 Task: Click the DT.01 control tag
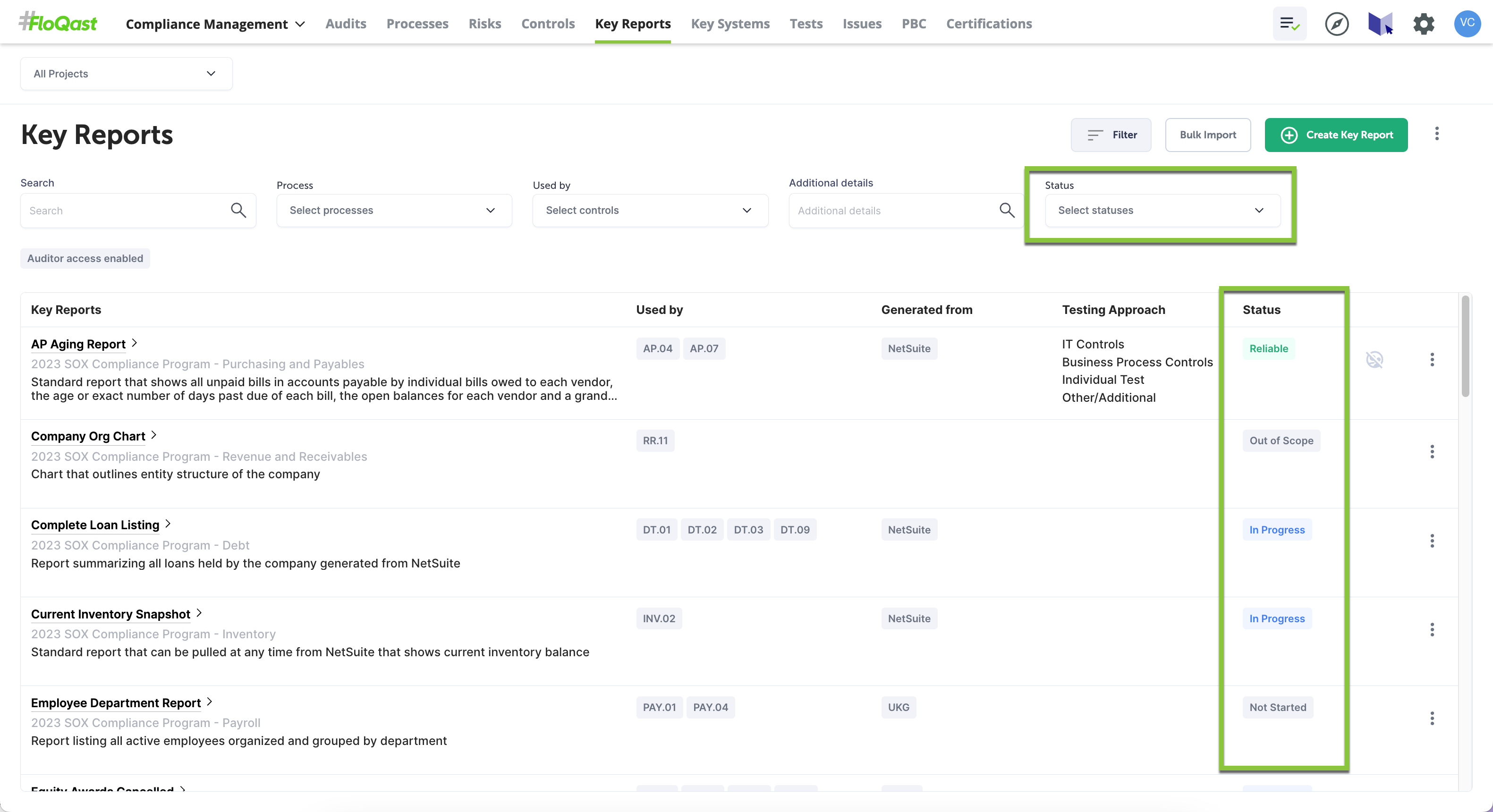point(657,530)
